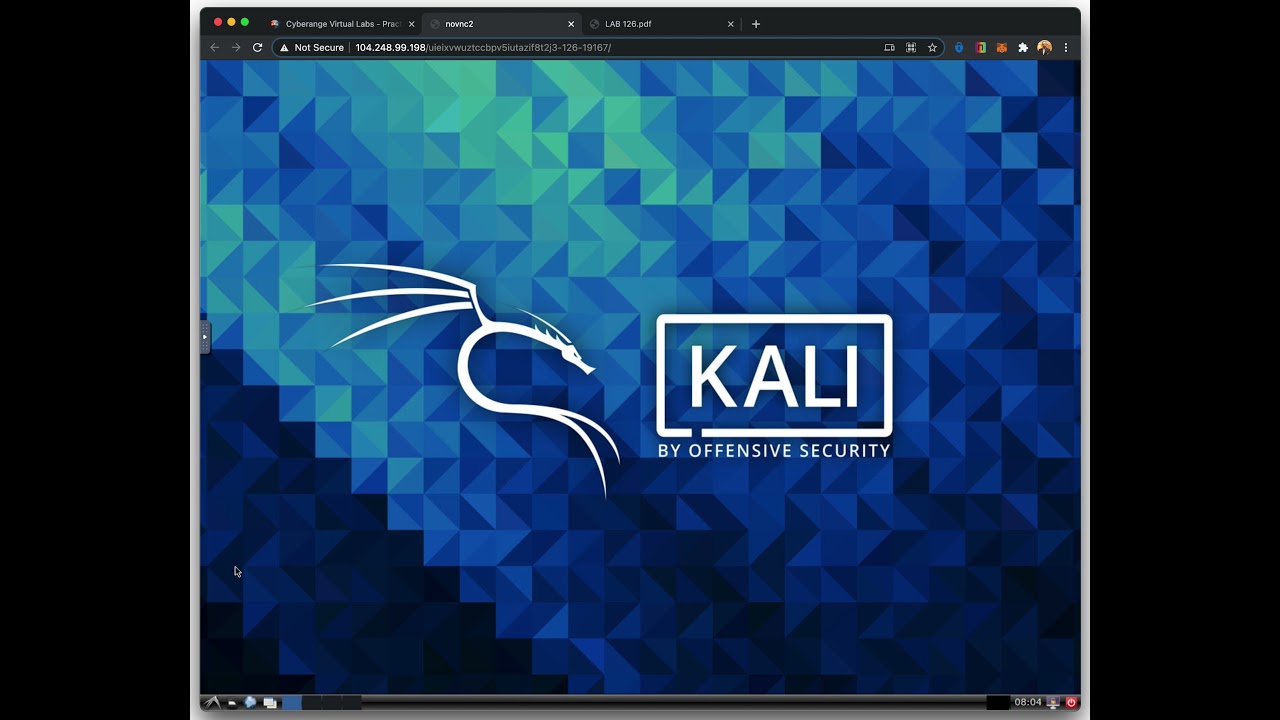The width and height of the screenshot is (1280, 720).
Task: Select the novnc2 tab
Action: (x=500, y=24)
